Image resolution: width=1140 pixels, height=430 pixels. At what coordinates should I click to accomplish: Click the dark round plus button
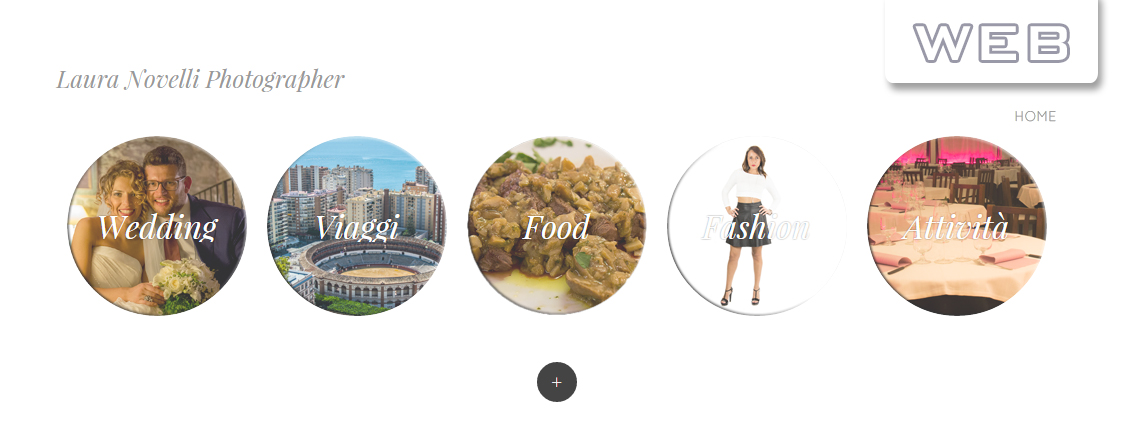pyautogui.click(x=556, y=382)
